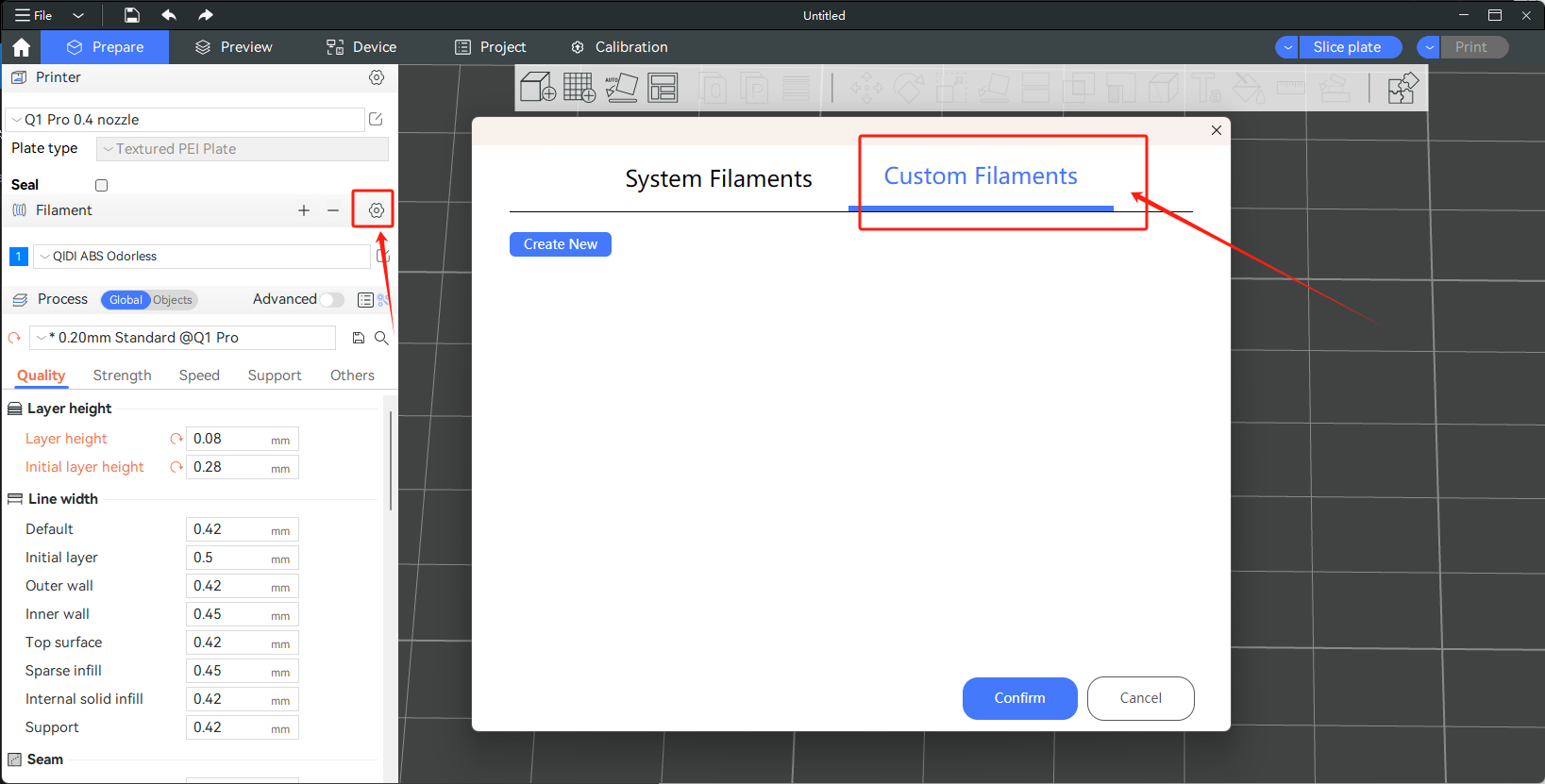This screenshot has width=1545, height=784.
Task: Open the Others settings tab
Action: (x=352, y=375)
